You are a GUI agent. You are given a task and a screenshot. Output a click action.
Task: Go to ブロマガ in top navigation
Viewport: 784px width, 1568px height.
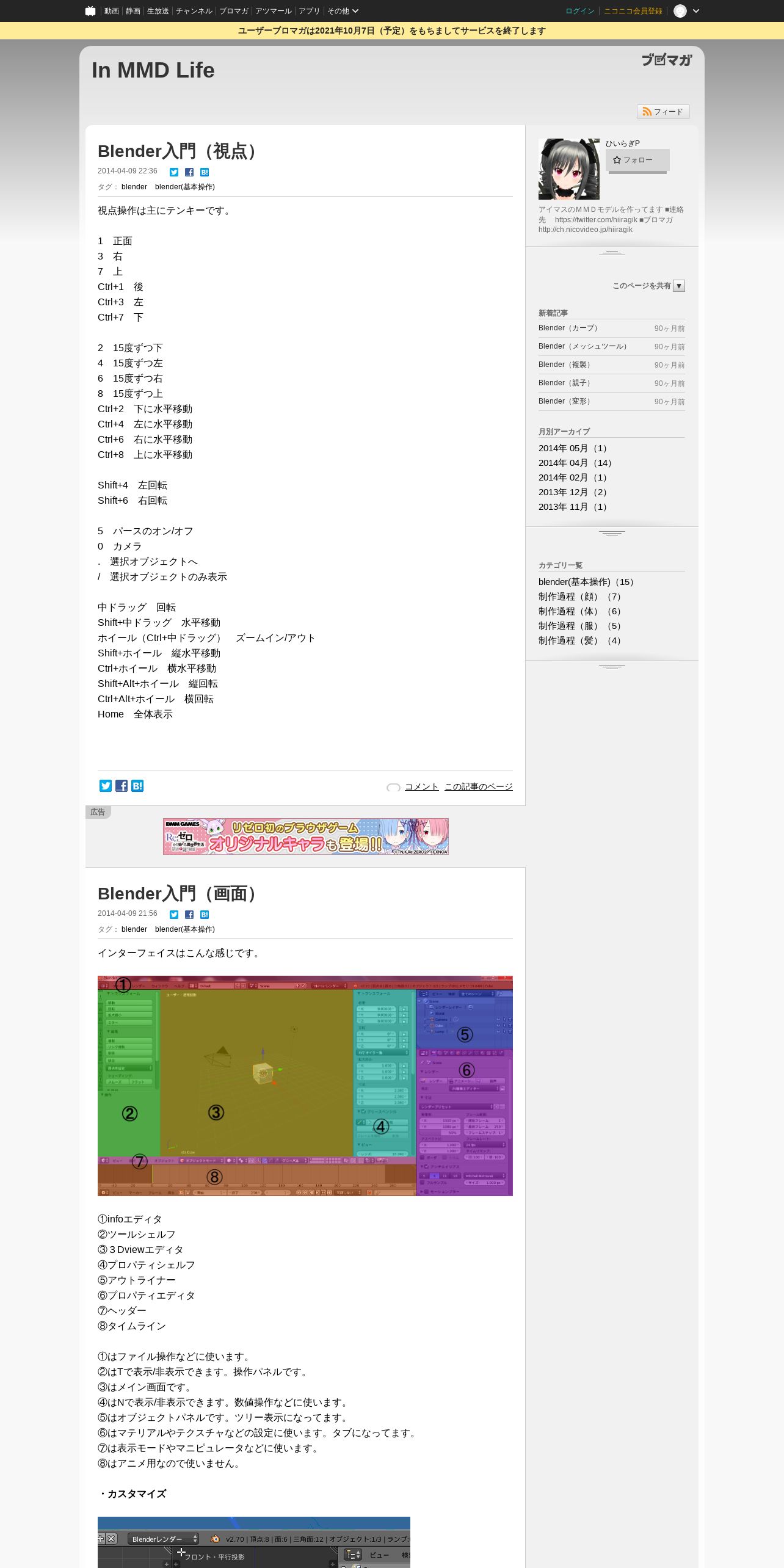pyautogui.click(x=234, y=11)
